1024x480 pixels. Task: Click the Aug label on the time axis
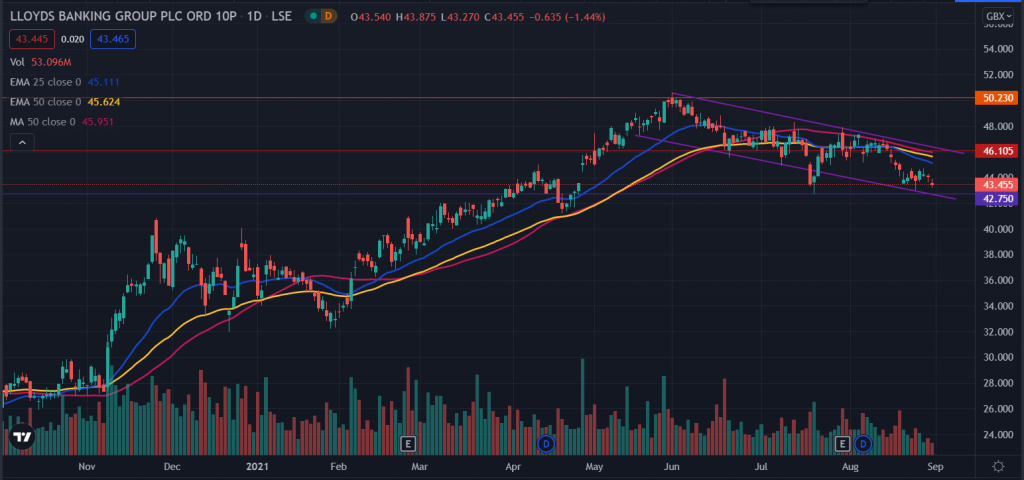[x=849, y=467]
